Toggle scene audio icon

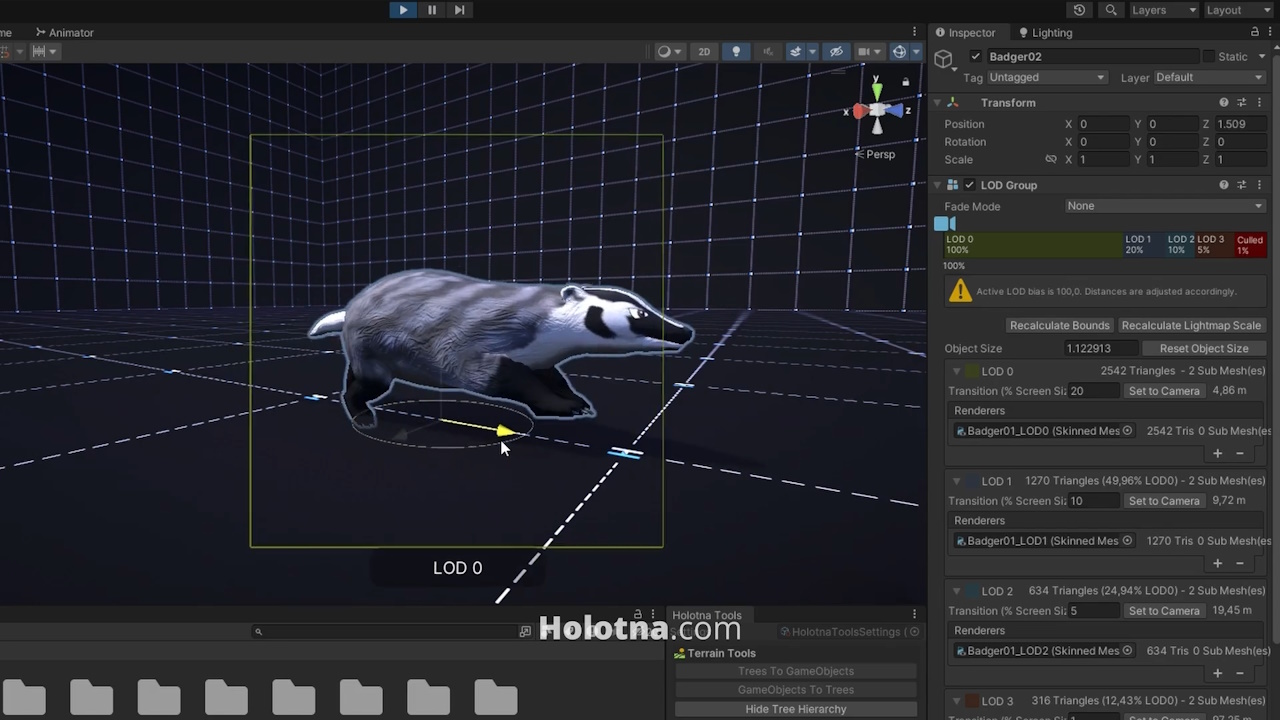(x=767, y=52)
